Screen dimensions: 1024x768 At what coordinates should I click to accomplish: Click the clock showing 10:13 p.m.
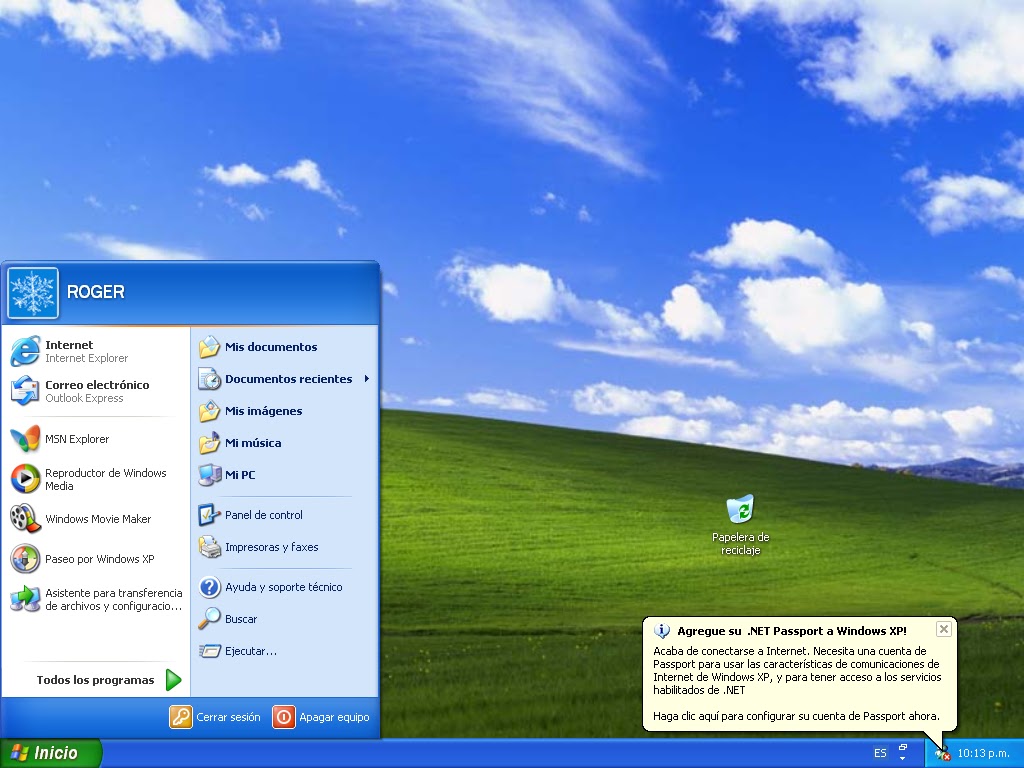pyautogui.click(x=983, y=752)
